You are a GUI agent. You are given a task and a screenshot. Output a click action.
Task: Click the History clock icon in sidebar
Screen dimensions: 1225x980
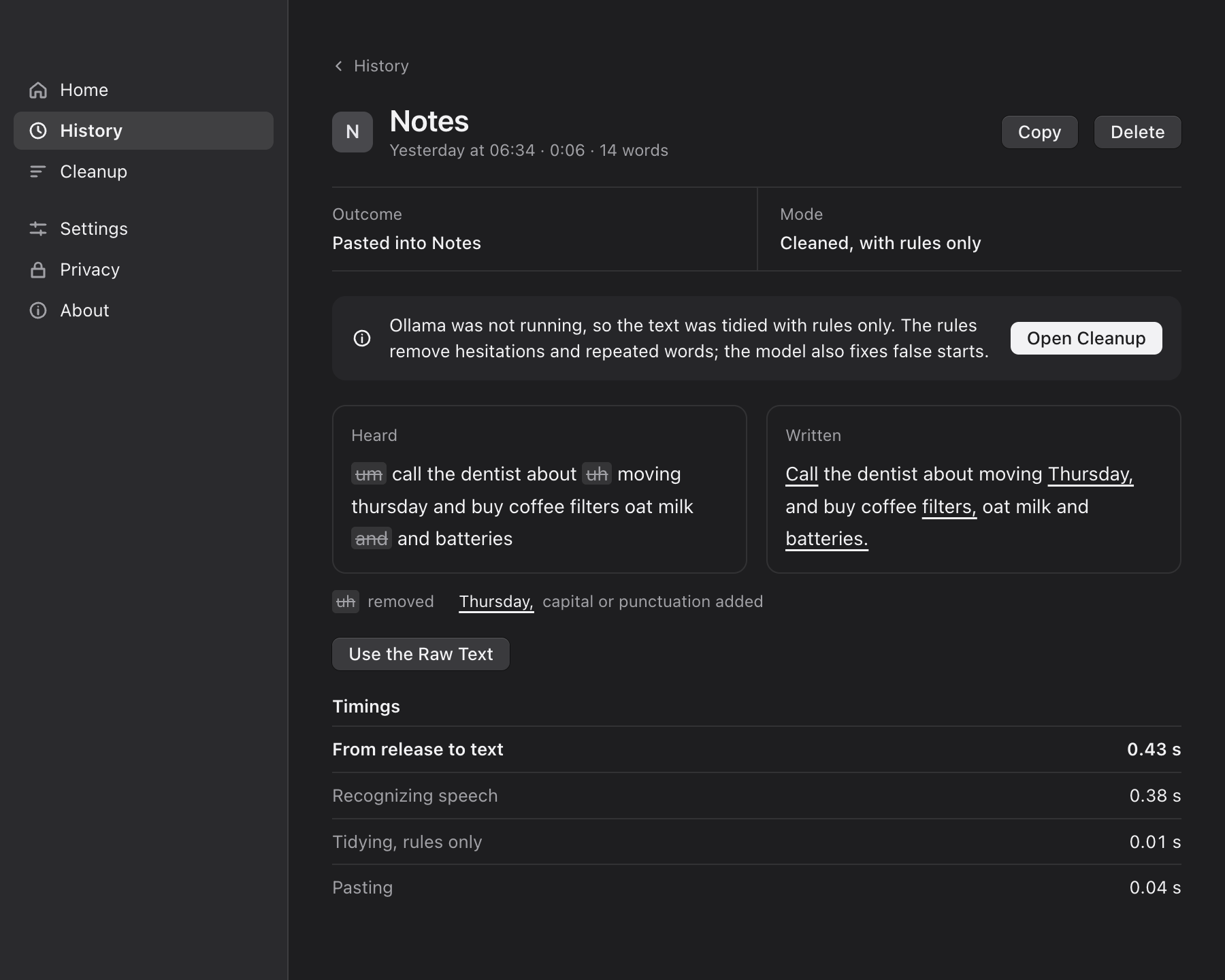pyautogui.click(x=38, y=131)
